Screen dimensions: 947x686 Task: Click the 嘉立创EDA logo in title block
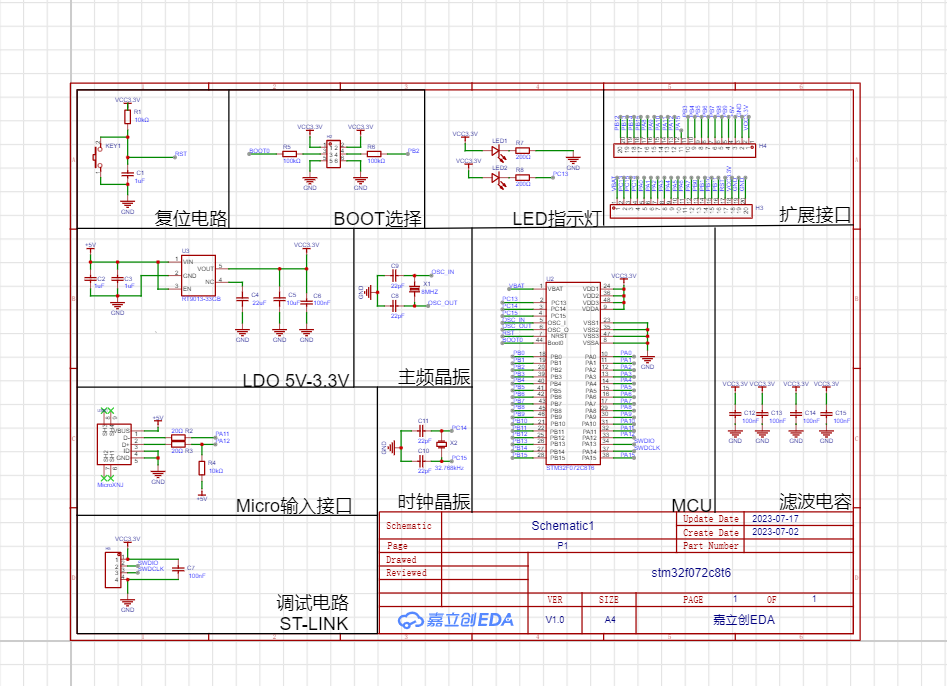click(455, 620)
